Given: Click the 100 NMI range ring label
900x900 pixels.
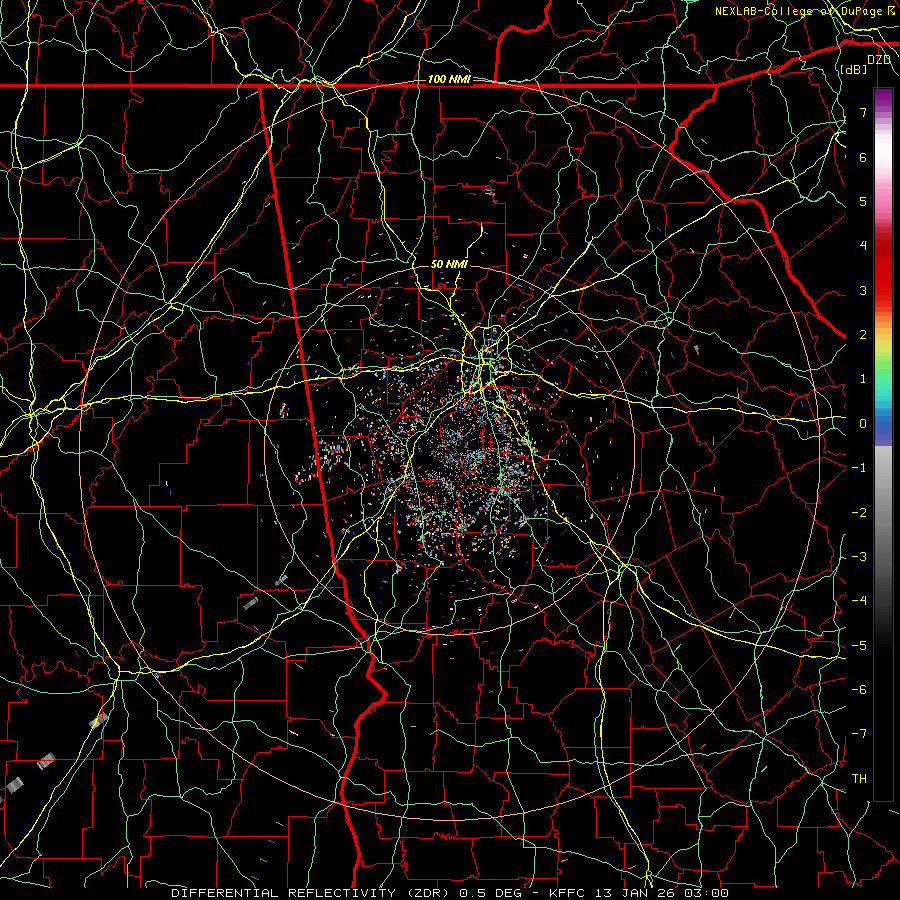Looking at the screenshot, I should pyautogui.click(x=449, y=79).
